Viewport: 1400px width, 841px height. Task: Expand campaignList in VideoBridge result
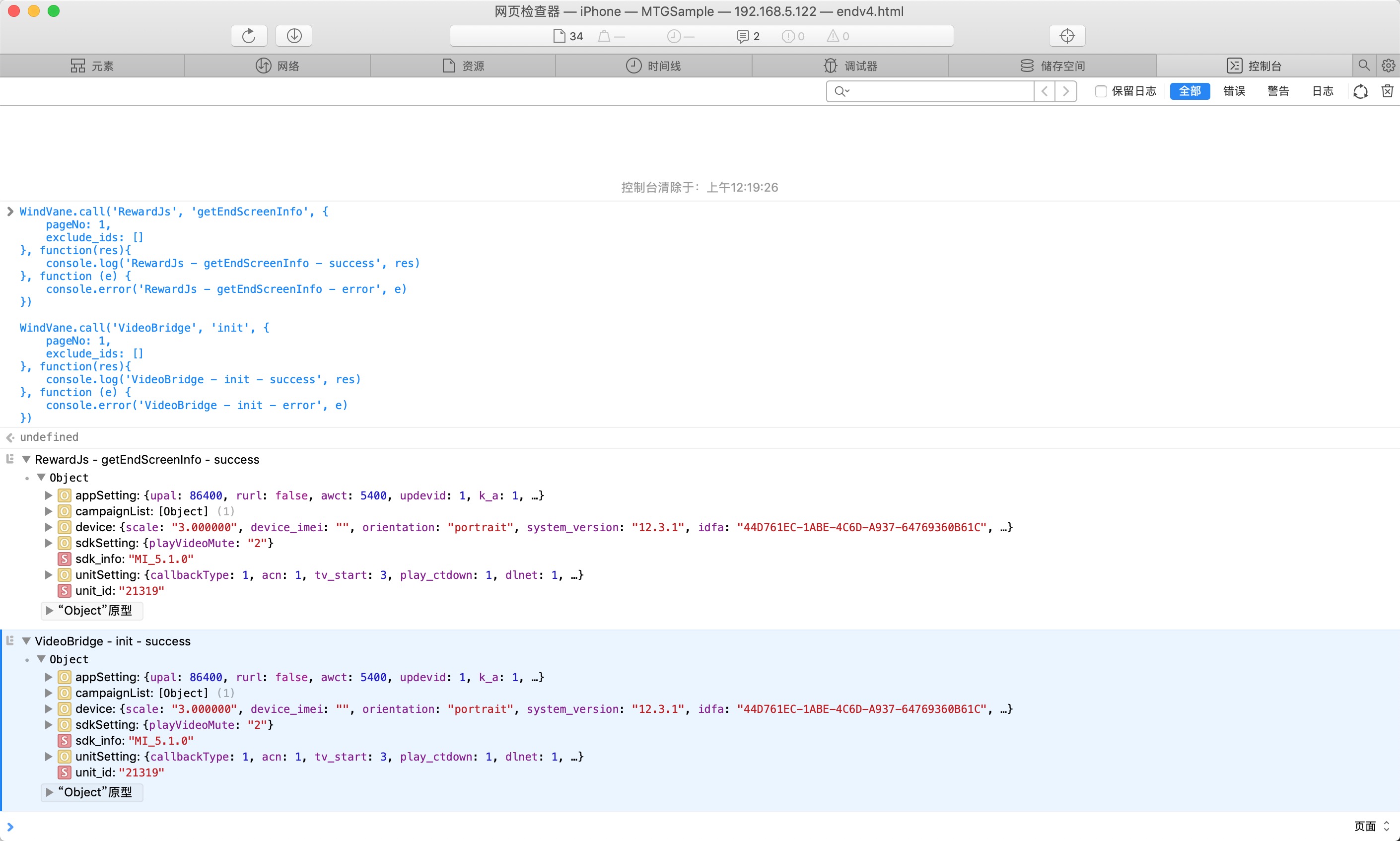(x=49, y=693)
